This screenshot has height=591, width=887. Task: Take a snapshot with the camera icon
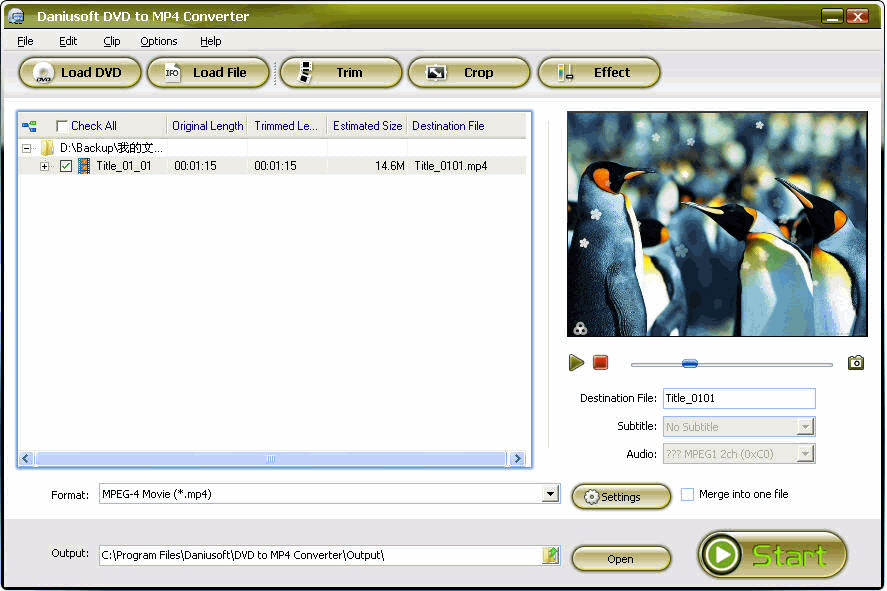855,363
